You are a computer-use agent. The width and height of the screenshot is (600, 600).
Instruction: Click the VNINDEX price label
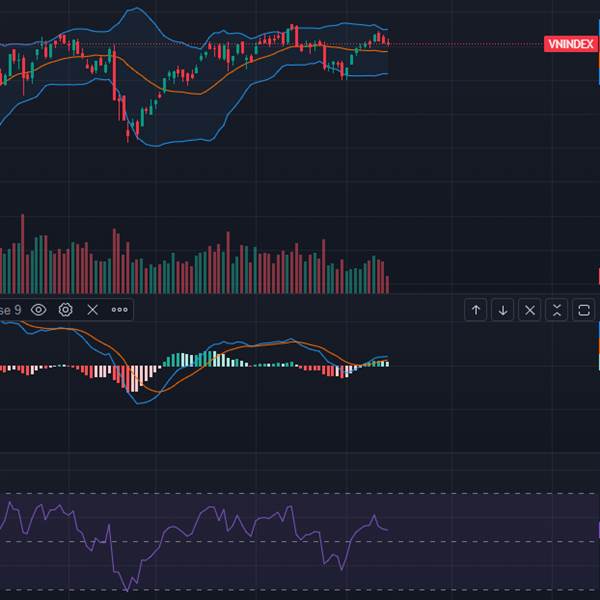(571, 44)
